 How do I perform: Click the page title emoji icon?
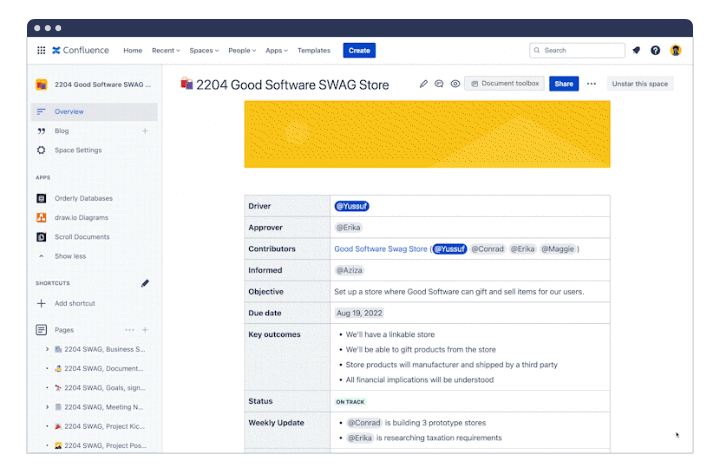186,84
